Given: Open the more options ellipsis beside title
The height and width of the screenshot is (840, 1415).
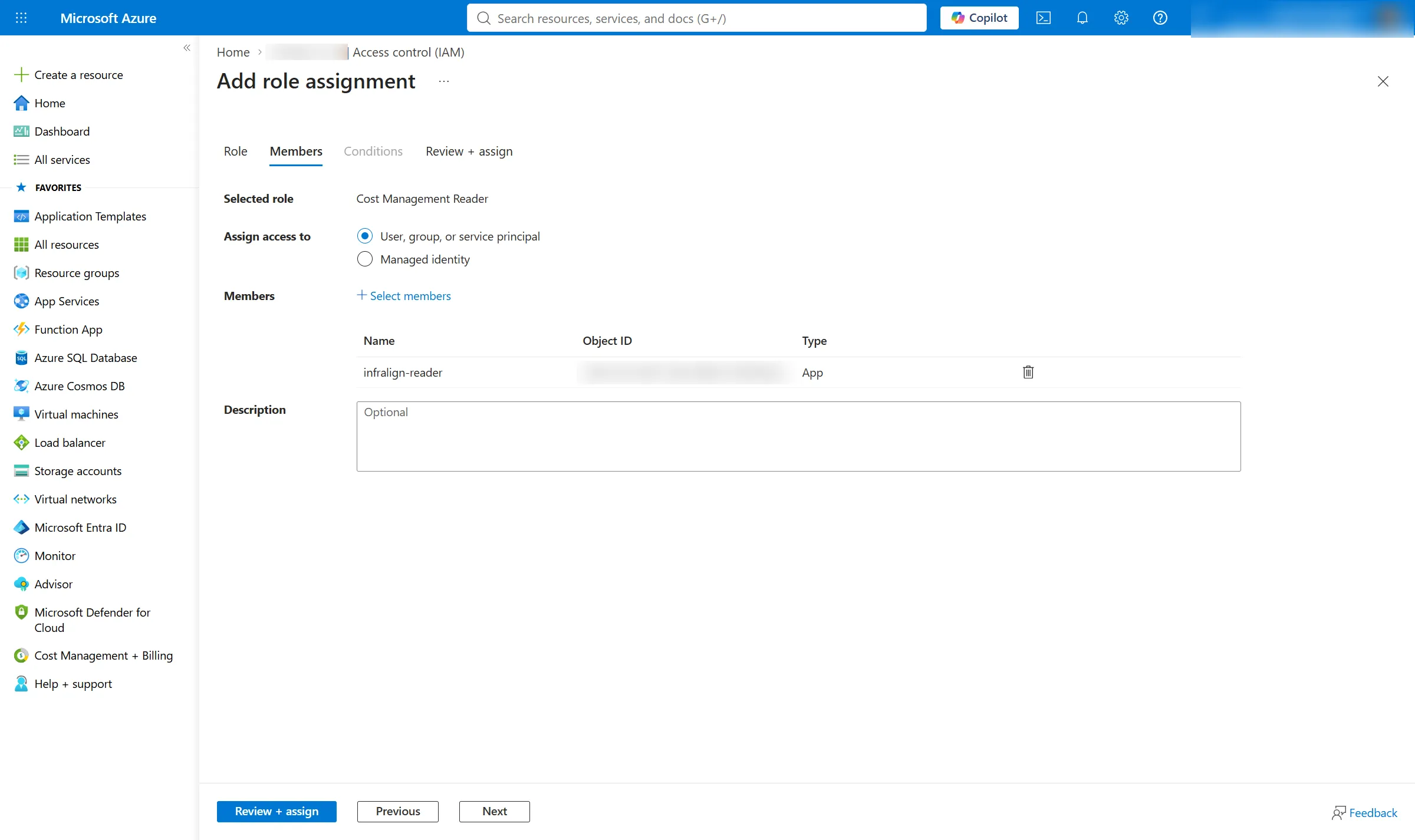Looking at the screenshot, I should (444, 81).
